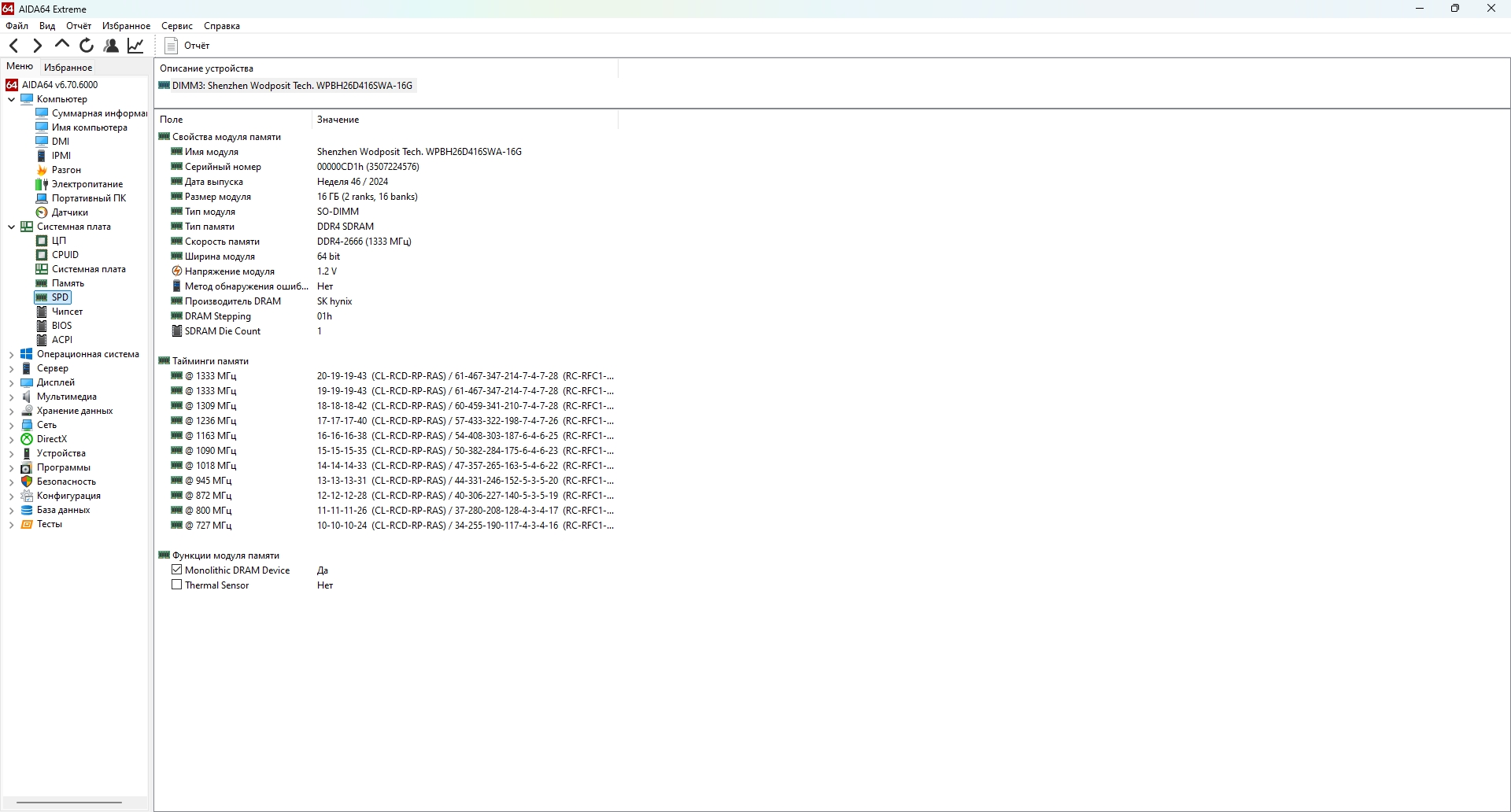Viewport: 1511px width, 812px height.
Task: Open the Сервис menu
Action: (177, 26)
